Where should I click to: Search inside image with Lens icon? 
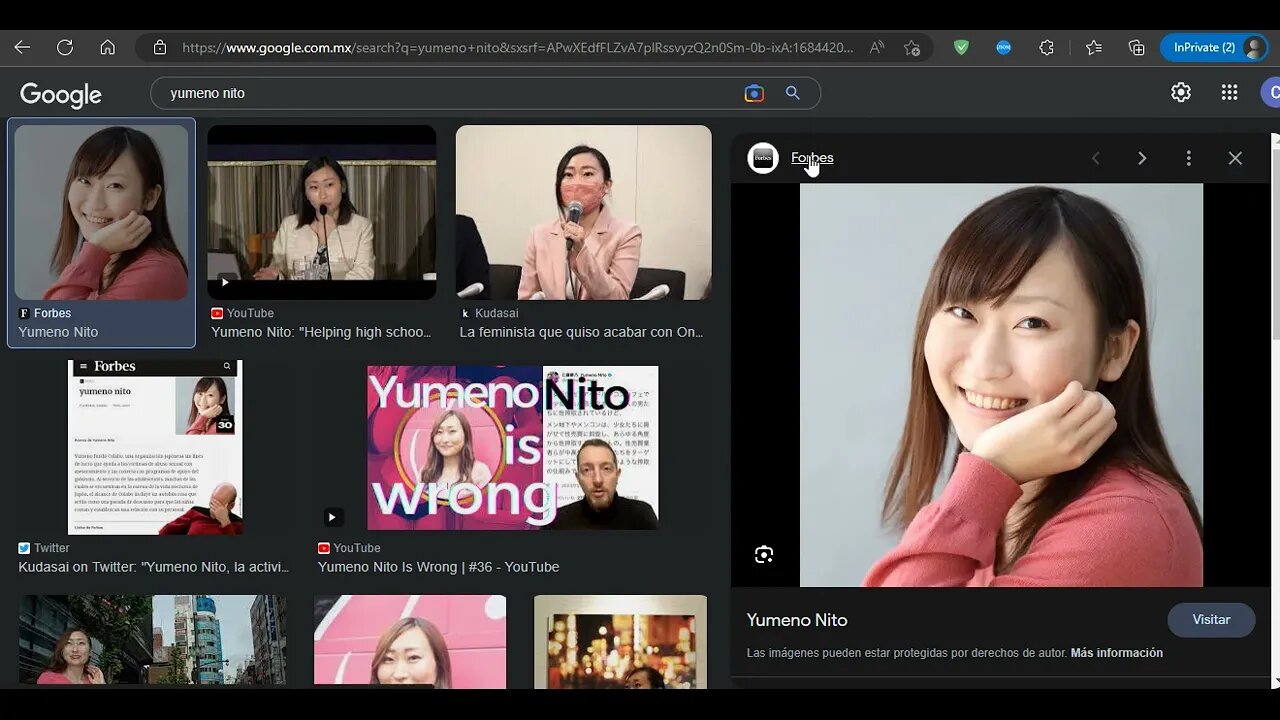pos(764,555)
